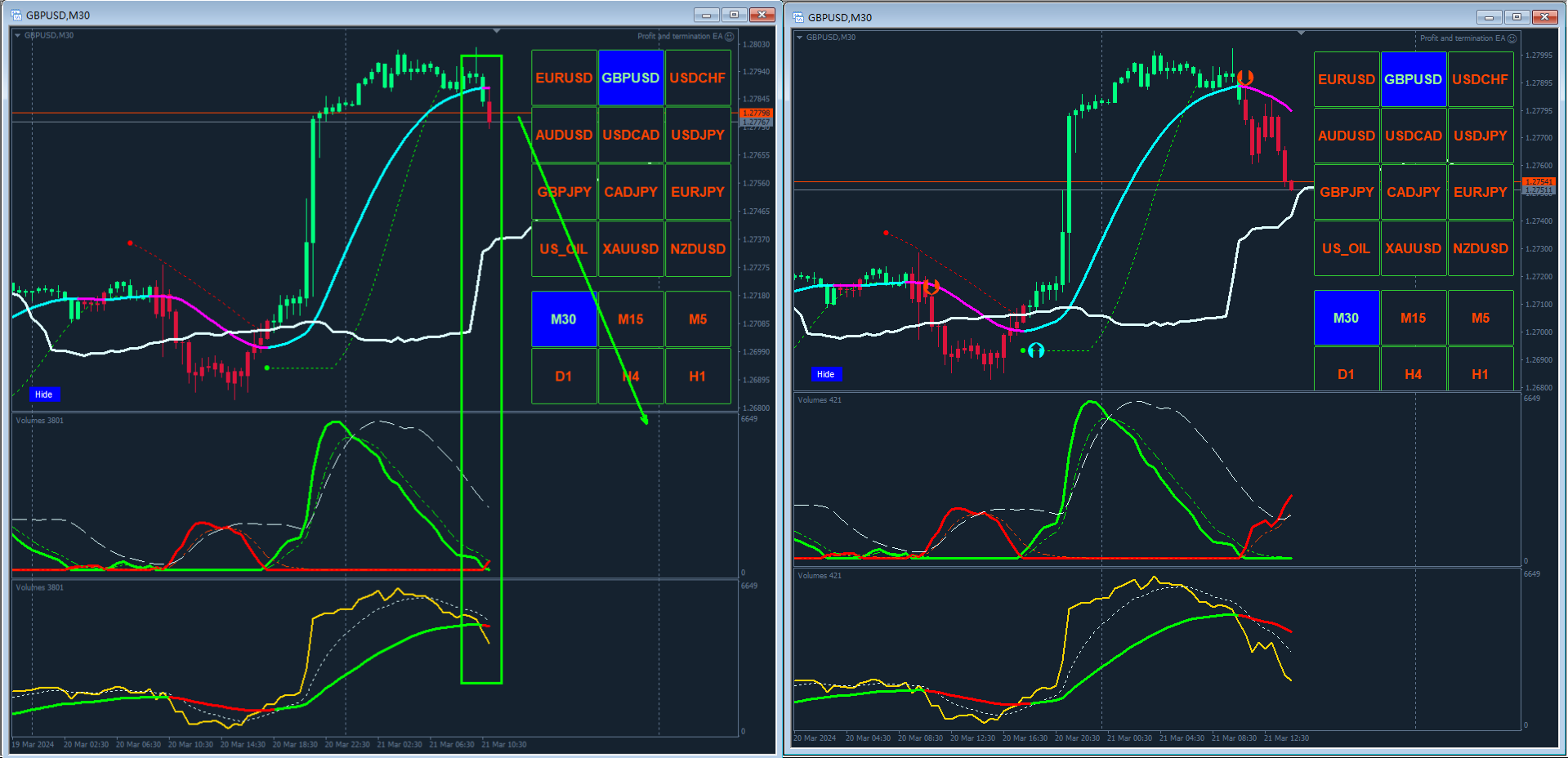The height and width of the screenshot is (758, 1568).
Task: Load GBPJPY in the left window
Action: click(x=564, y=192)
